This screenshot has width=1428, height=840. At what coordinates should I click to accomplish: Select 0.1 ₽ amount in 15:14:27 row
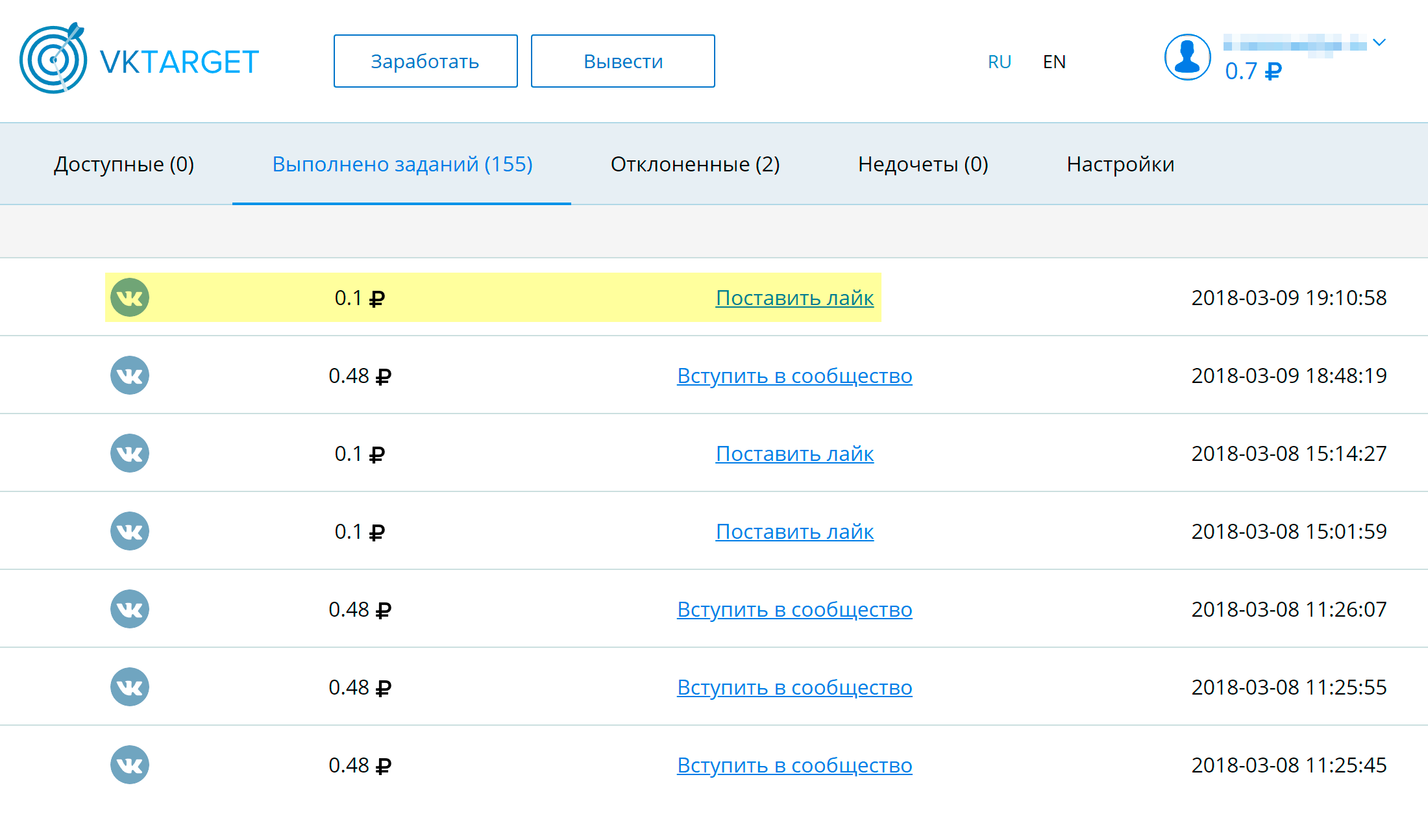360,453
